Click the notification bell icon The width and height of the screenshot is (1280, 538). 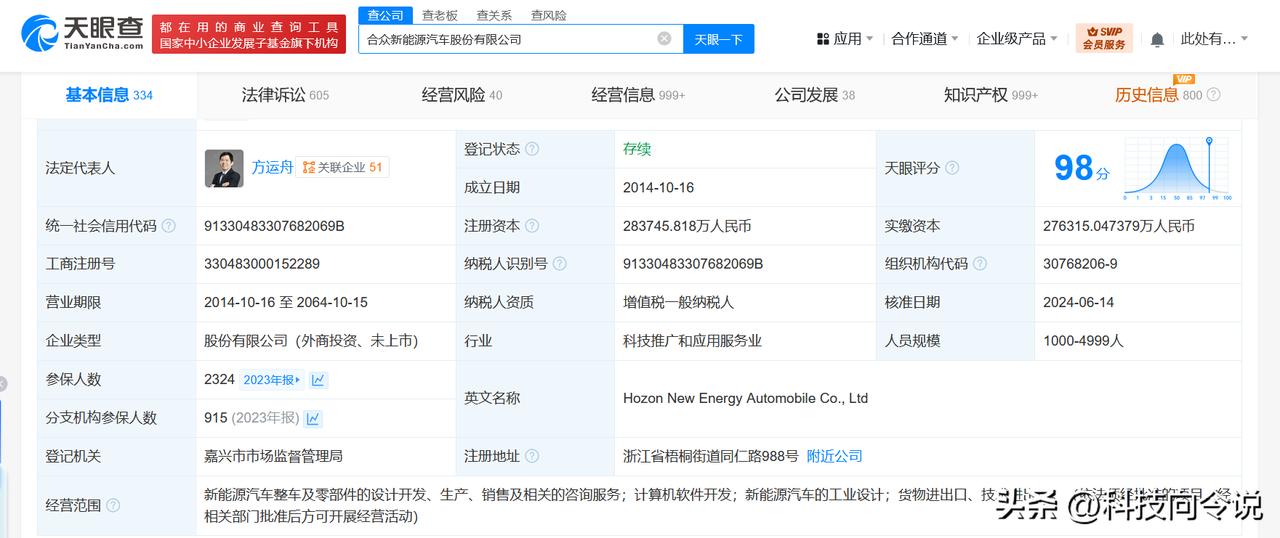[x=1157, y=40]
